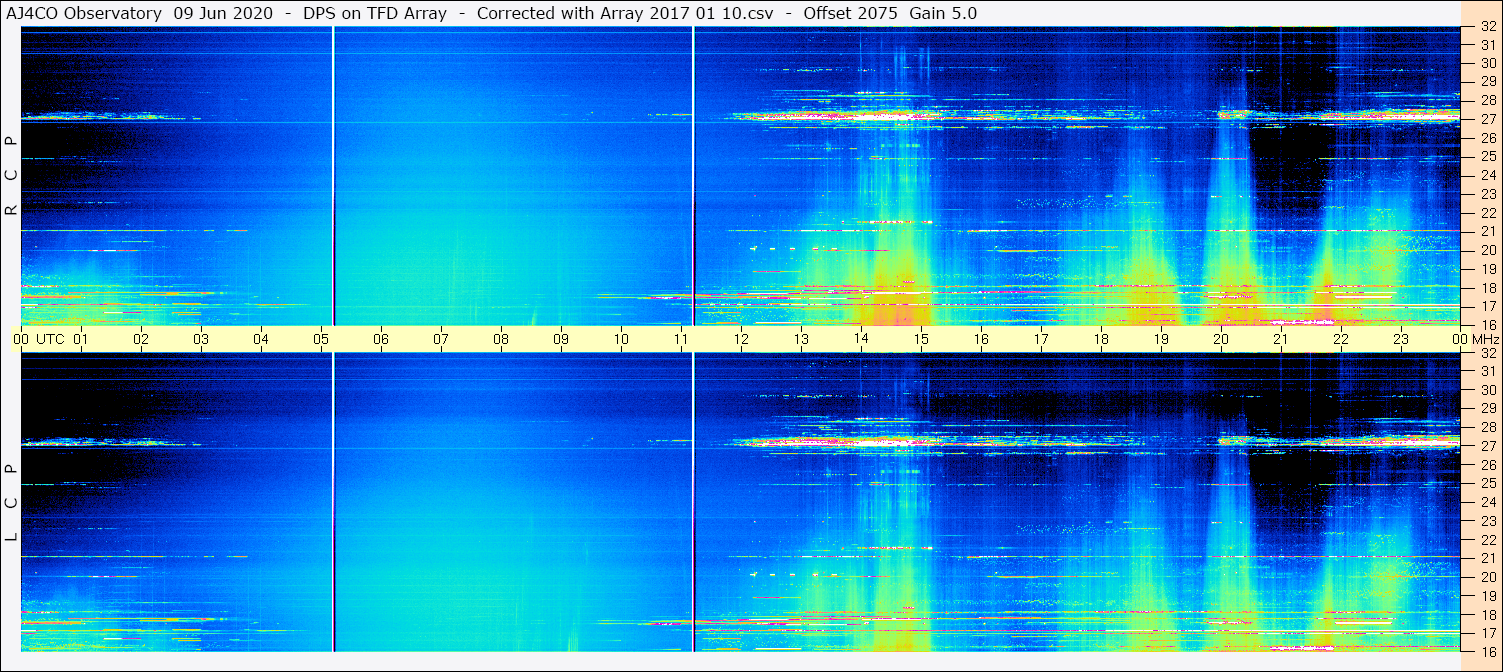The width and height of the screenshot is (1503, 672).
Task: Select hour mark 13 on UTC axis
Action: [x=801, y=340]
